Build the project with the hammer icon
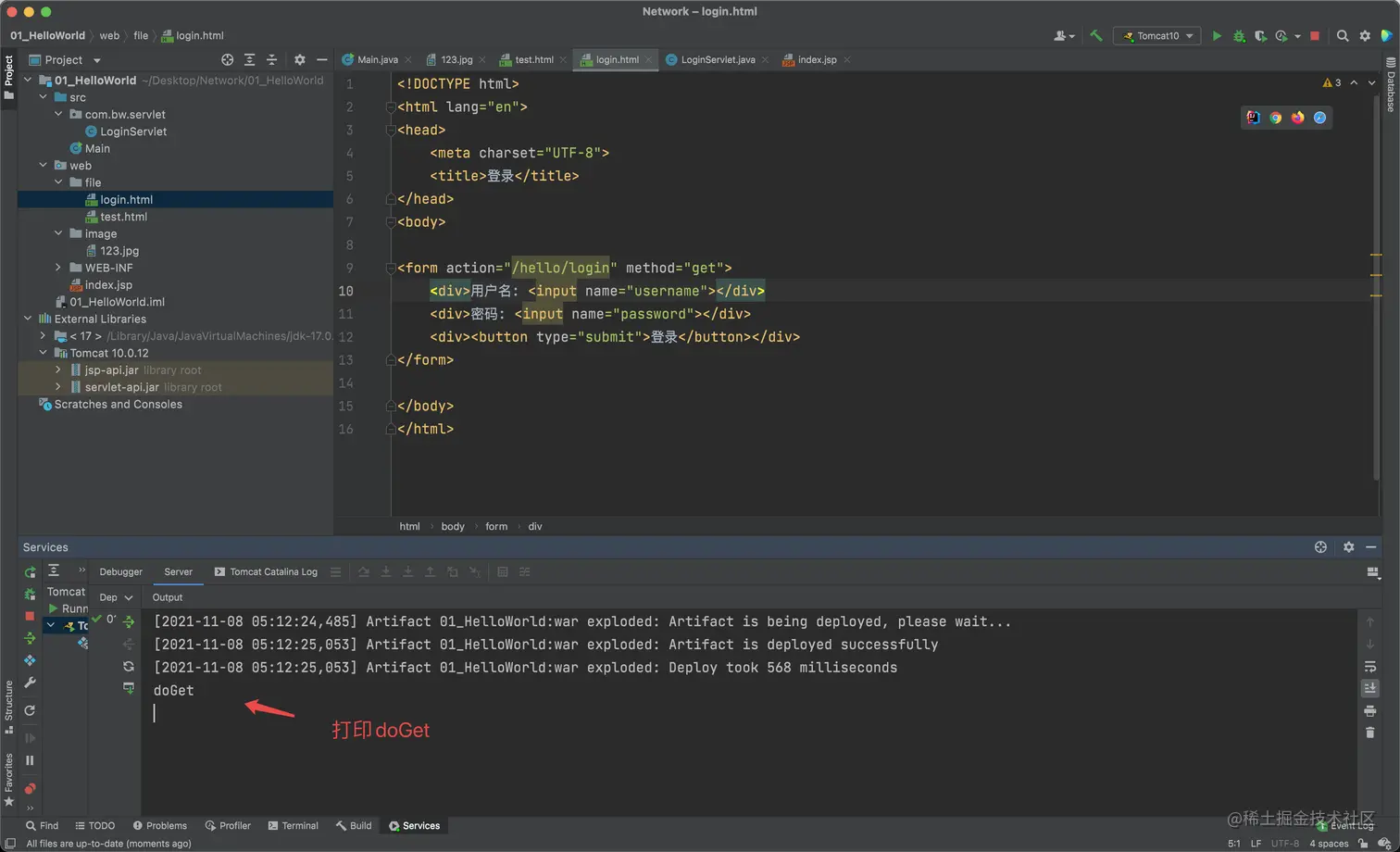 pyautogui.click(x=1096, y=36)
